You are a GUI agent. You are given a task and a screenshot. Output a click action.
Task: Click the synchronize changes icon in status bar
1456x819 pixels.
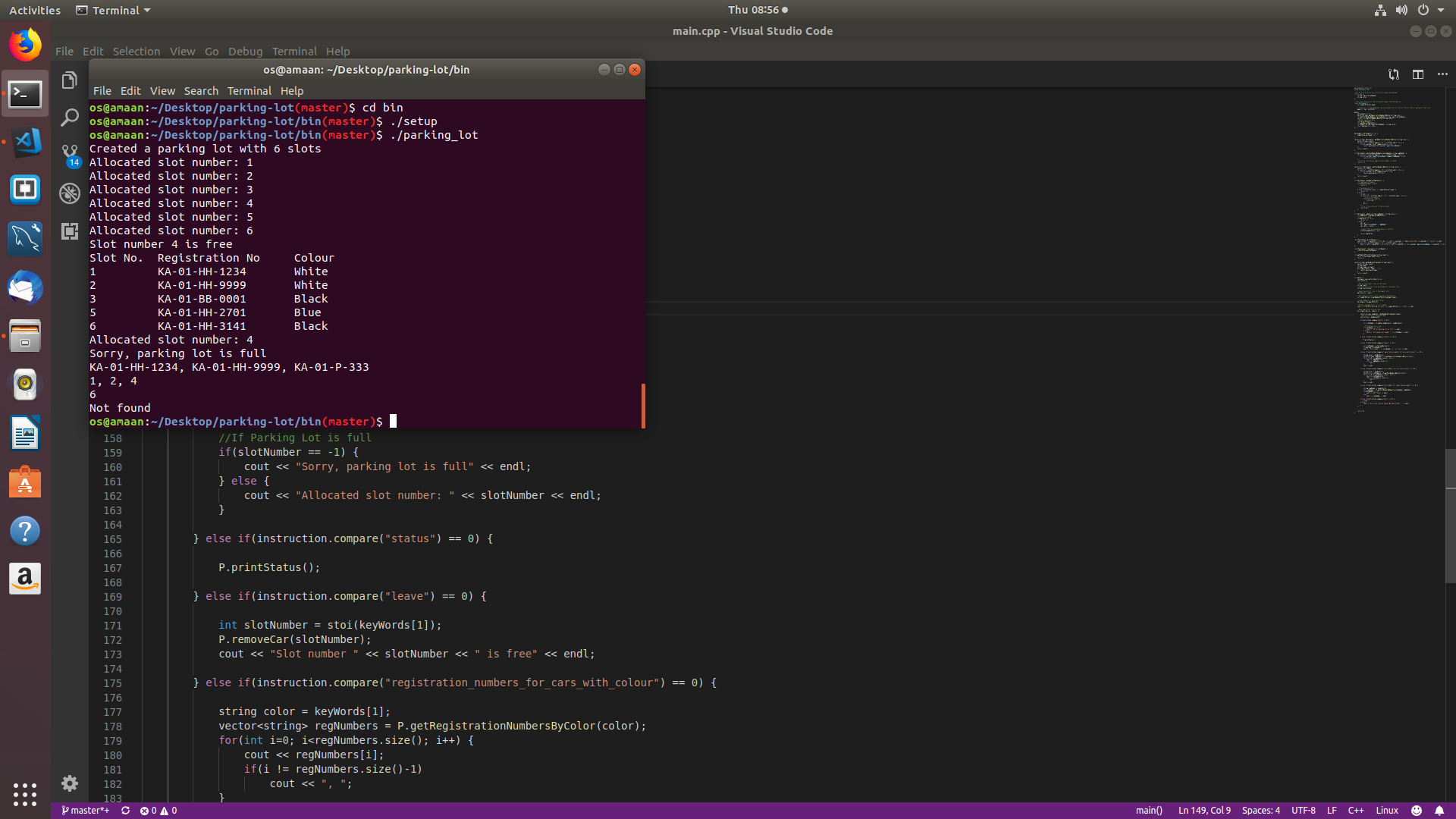point(125,811)
